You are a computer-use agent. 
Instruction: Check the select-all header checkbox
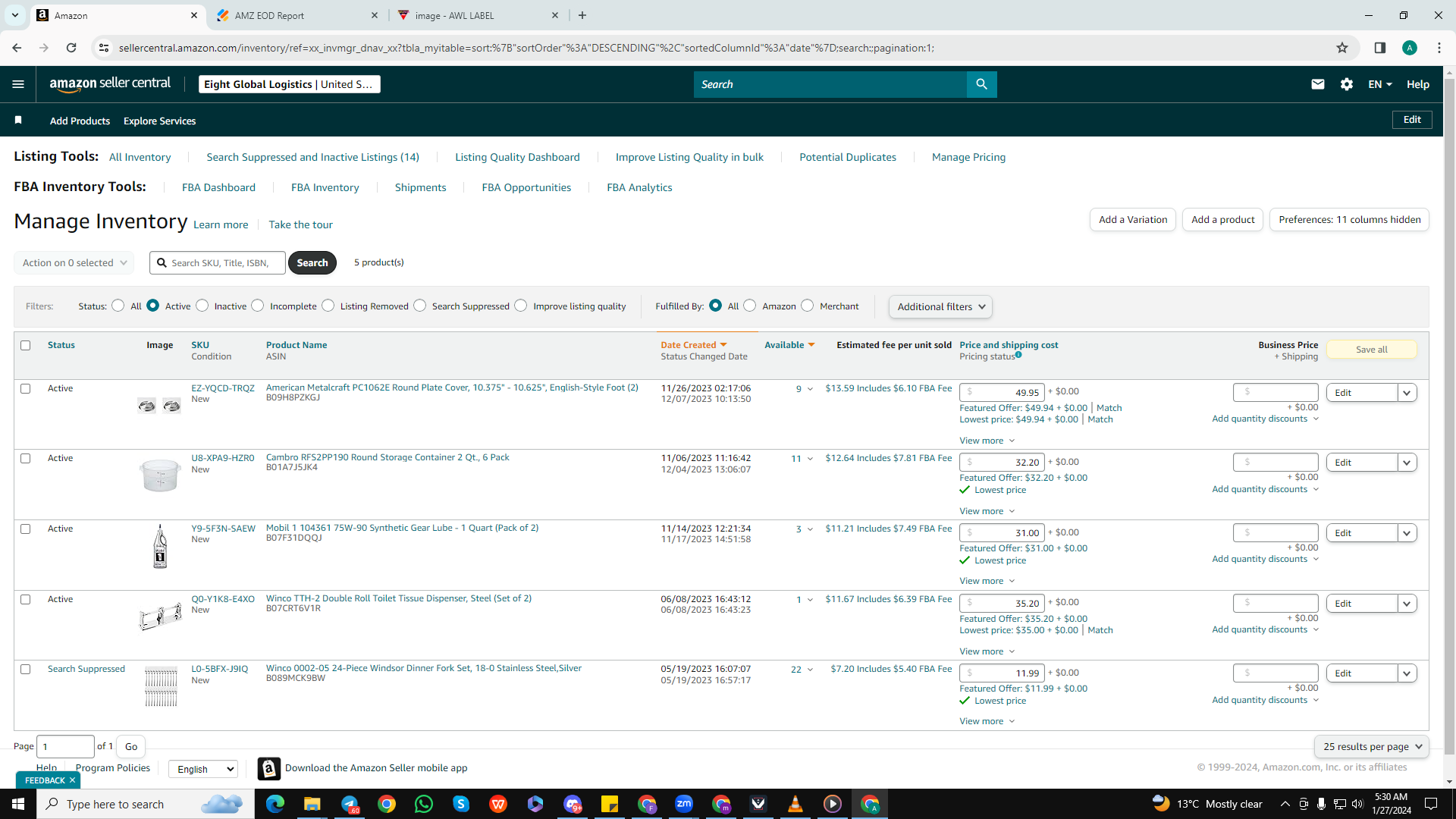point(26,345)
